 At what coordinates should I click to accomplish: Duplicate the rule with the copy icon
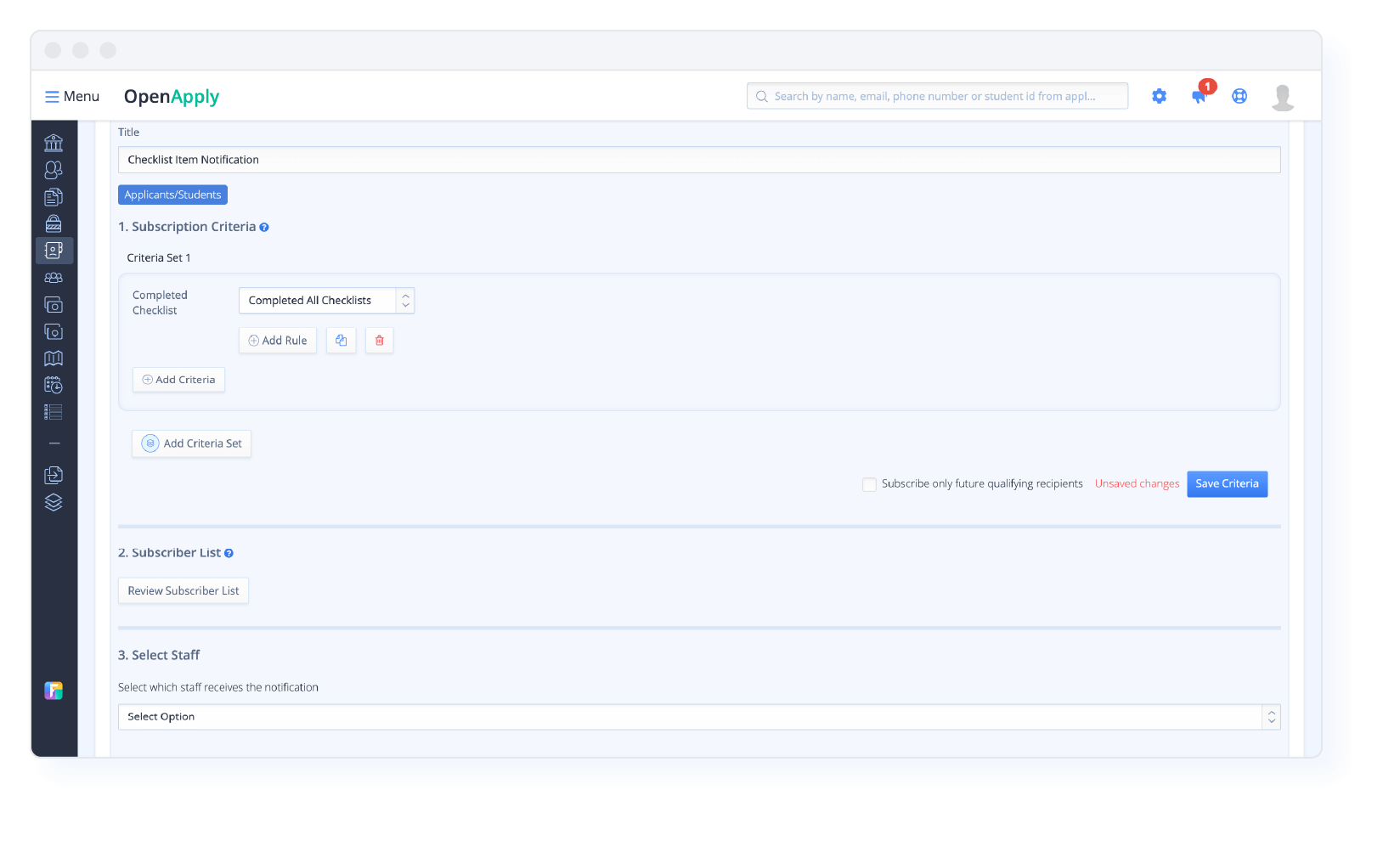tap(342, 341)
